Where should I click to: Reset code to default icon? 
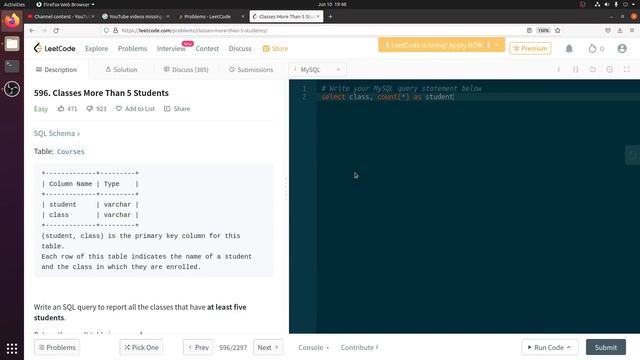[593, 69]
